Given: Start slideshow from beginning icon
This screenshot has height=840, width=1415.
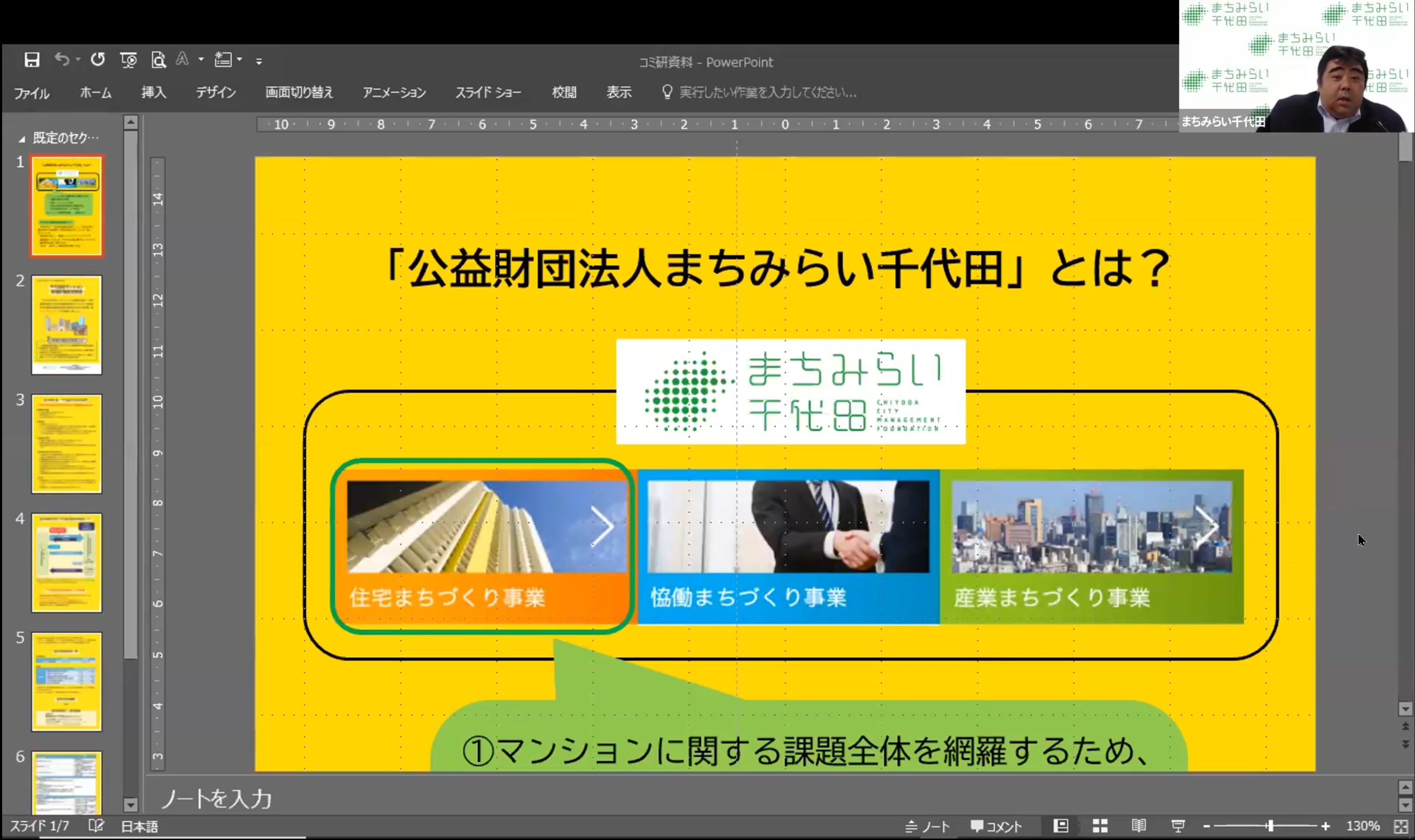Looking at the screenshot, I should (x=128, y=59).
